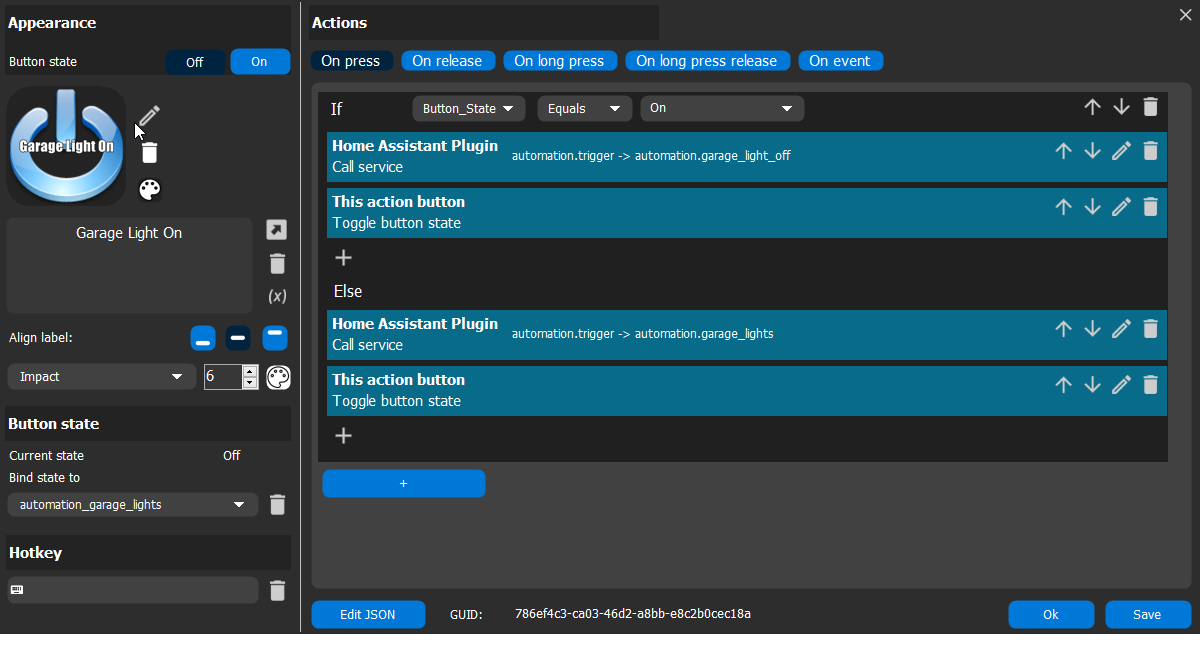Delete the Garage Light On button icon
Screen dimensions: 1200x665
point(148,152)
